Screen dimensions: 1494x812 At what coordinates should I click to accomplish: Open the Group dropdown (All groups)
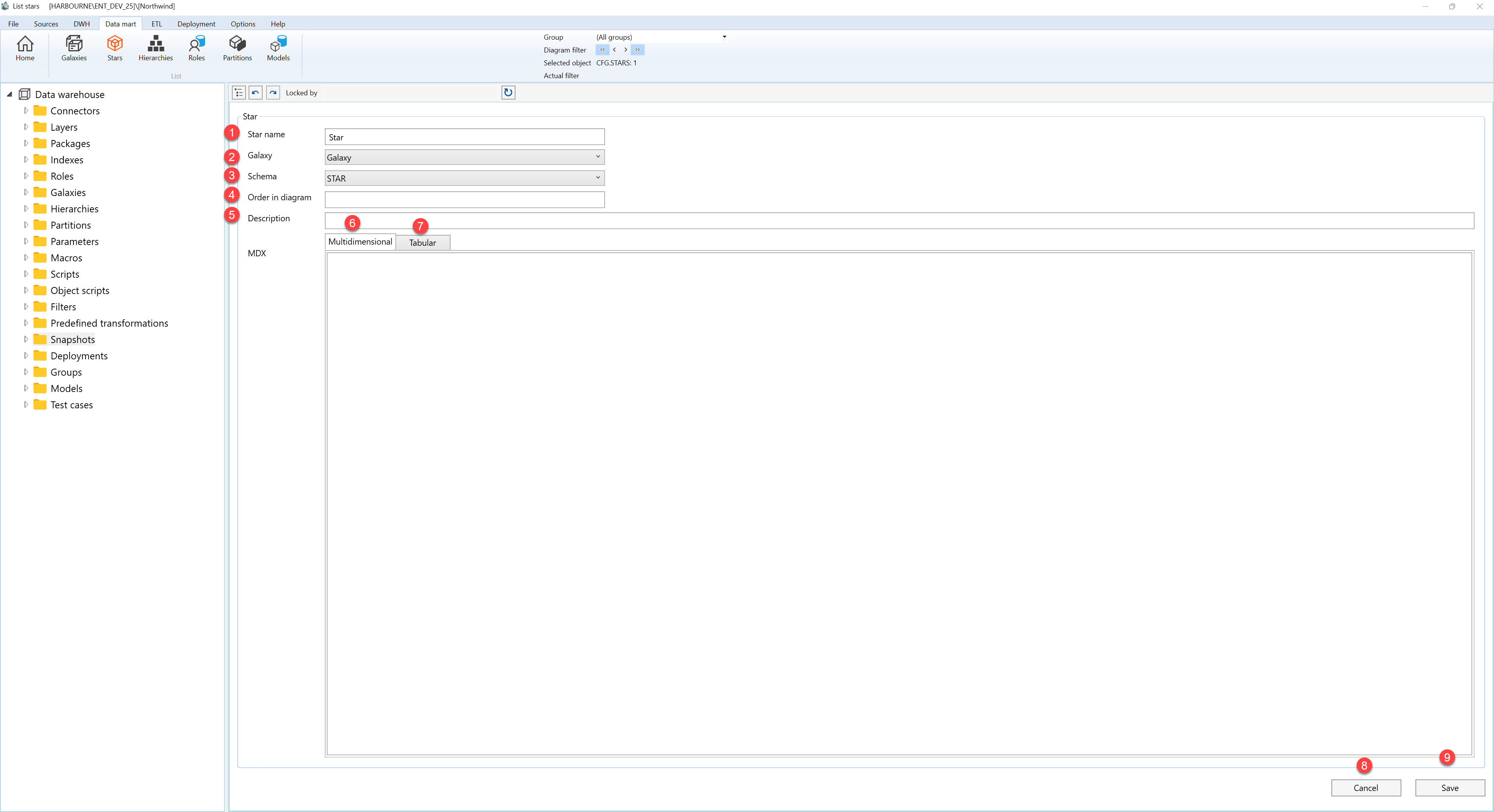click(661, 37)
